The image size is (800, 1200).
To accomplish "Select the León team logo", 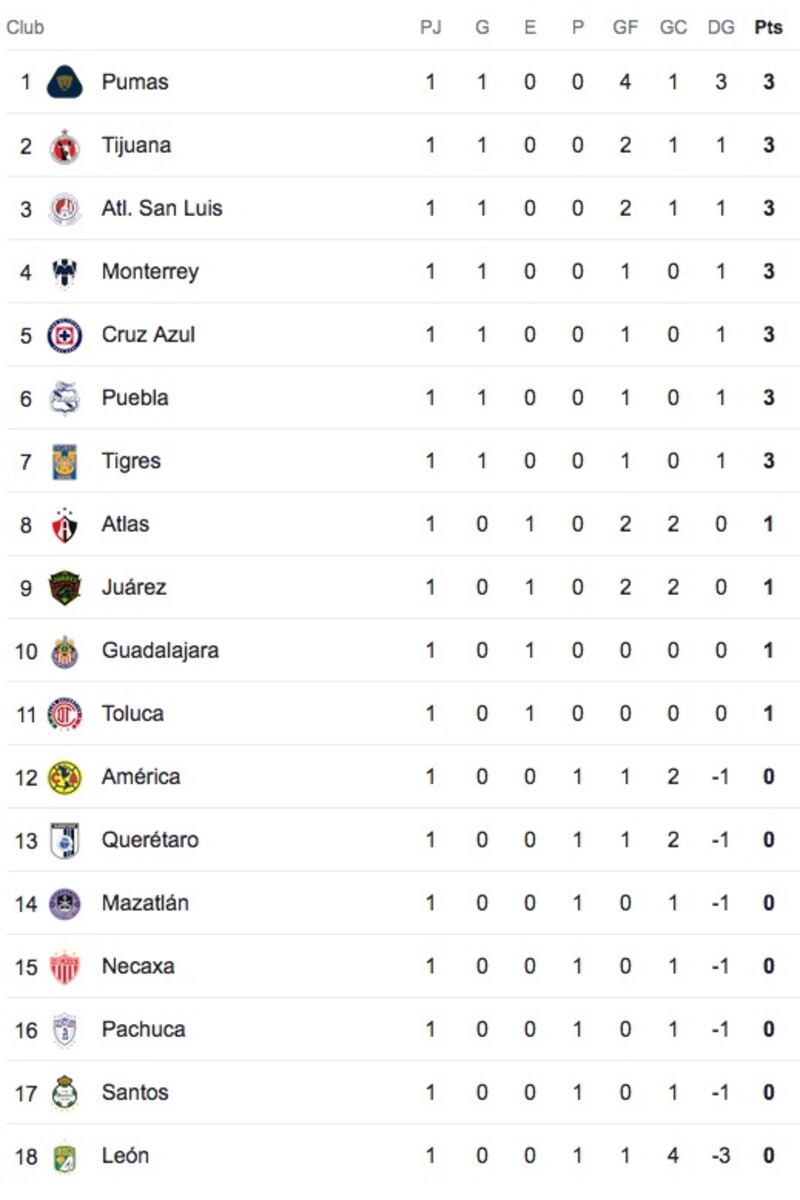I will pyautogui.click(x=65, y=1156).
